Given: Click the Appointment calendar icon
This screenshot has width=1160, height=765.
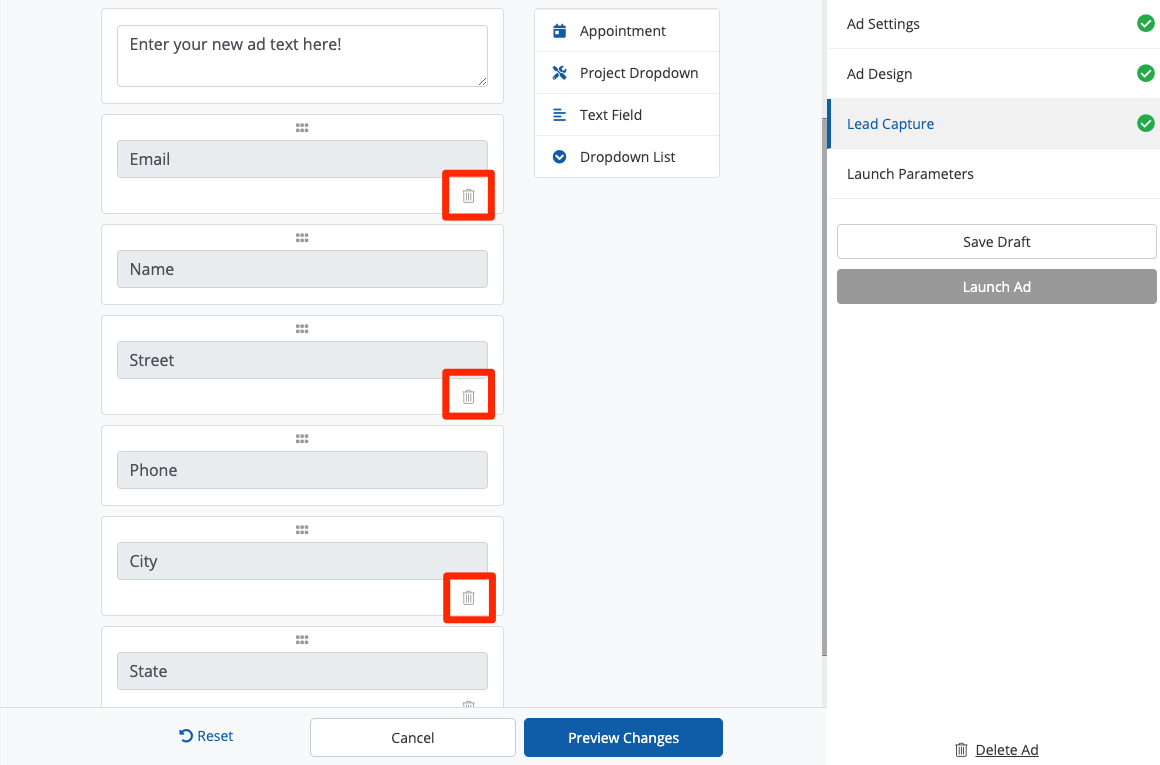Looking at the screenshot, I should [559, 31].
